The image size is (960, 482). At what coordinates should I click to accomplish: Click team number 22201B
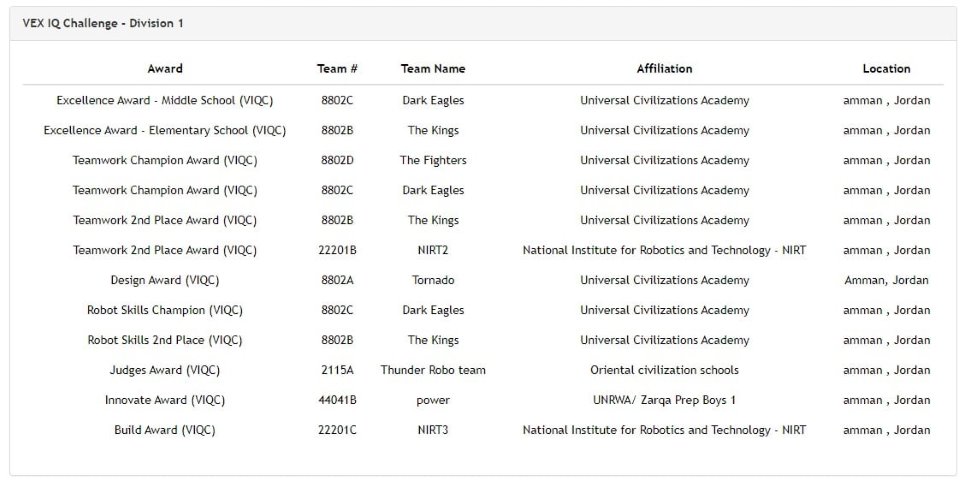pyautogui.click(x=337, y=250)
